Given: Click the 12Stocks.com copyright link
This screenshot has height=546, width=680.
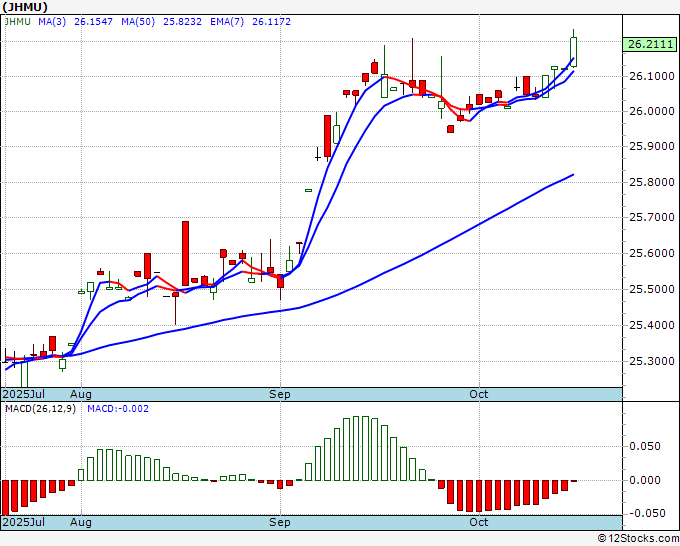Looking at the screenshot, I should pyautogui.click(x=638, y=539).
